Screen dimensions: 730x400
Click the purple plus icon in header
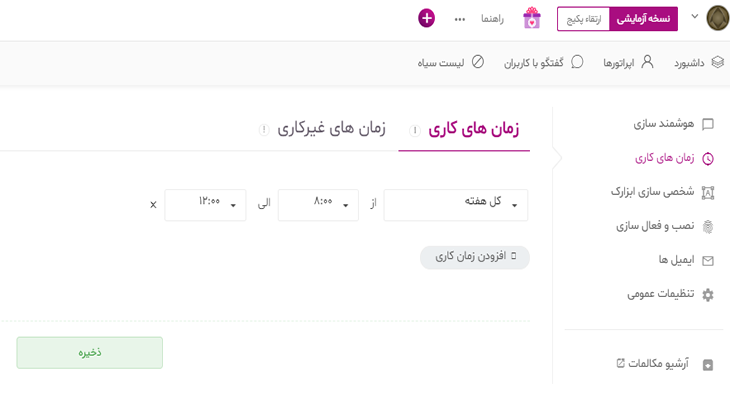(x=427, y=18)
